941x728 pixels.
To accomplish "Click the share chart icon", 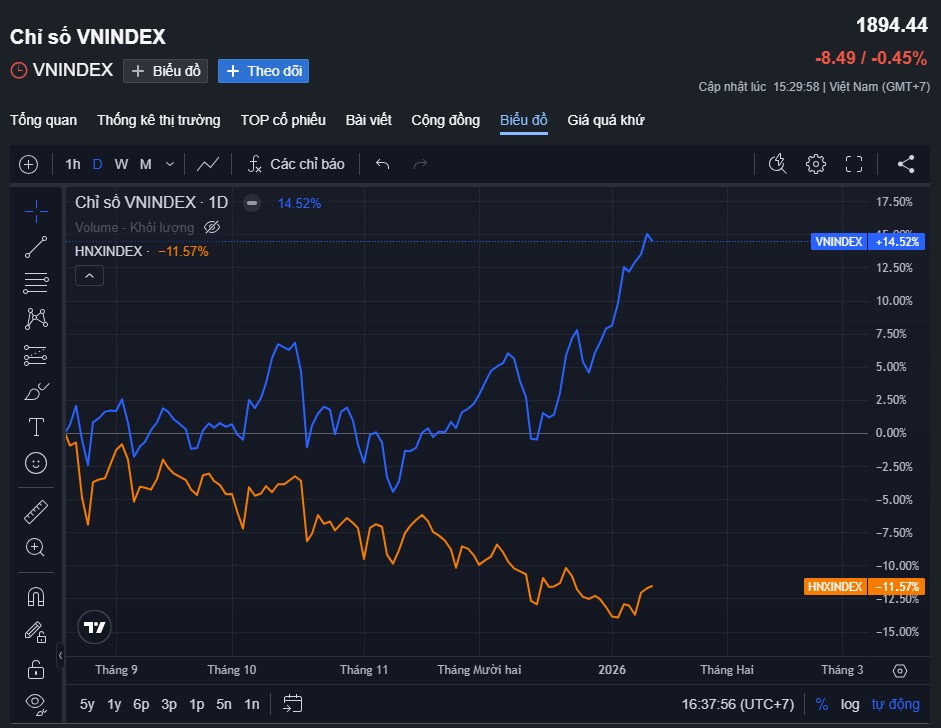I will pos(905,164).
